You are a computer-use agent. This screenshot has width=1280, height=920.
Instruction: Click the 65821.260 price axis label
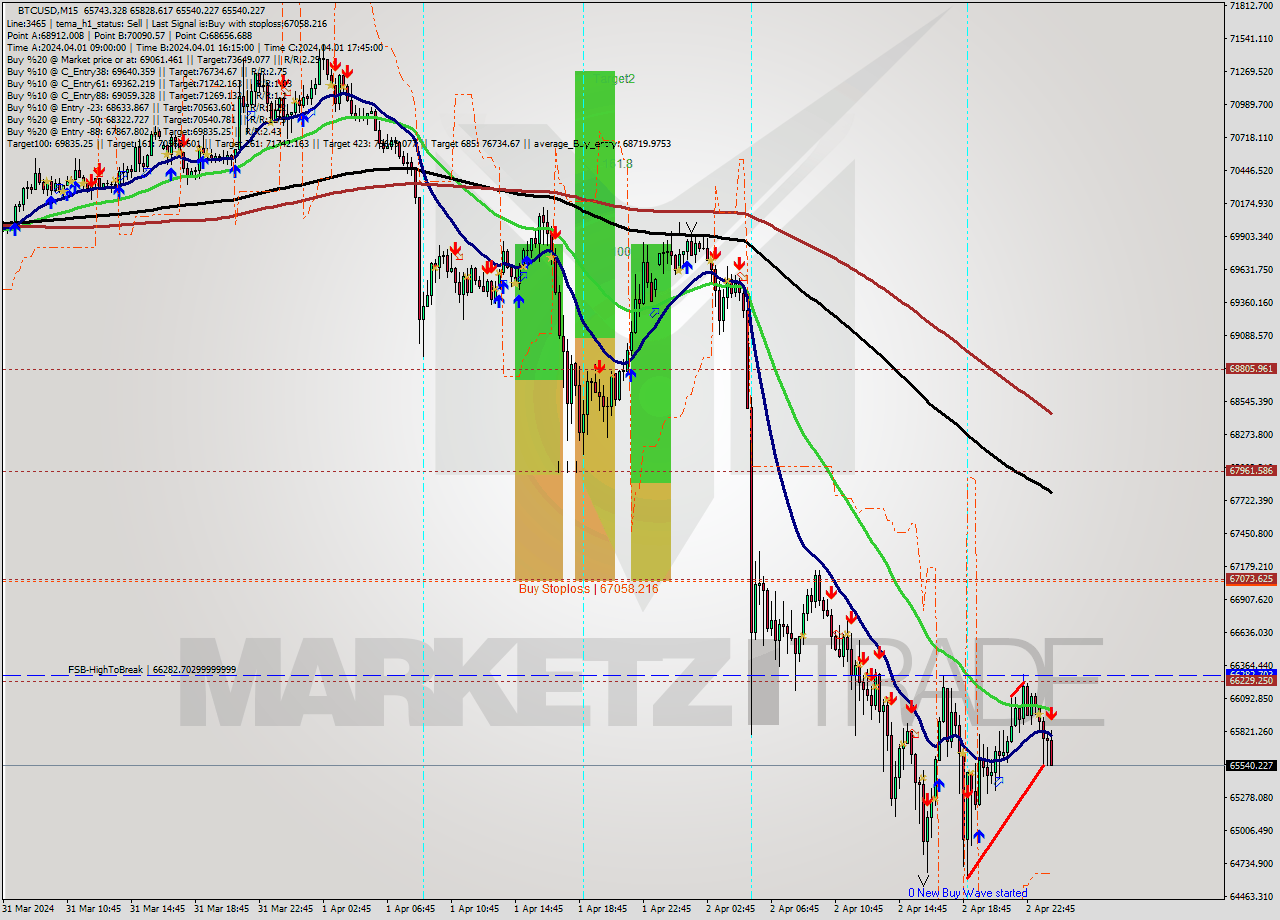pyautogui.click(x=1251, y=732)
